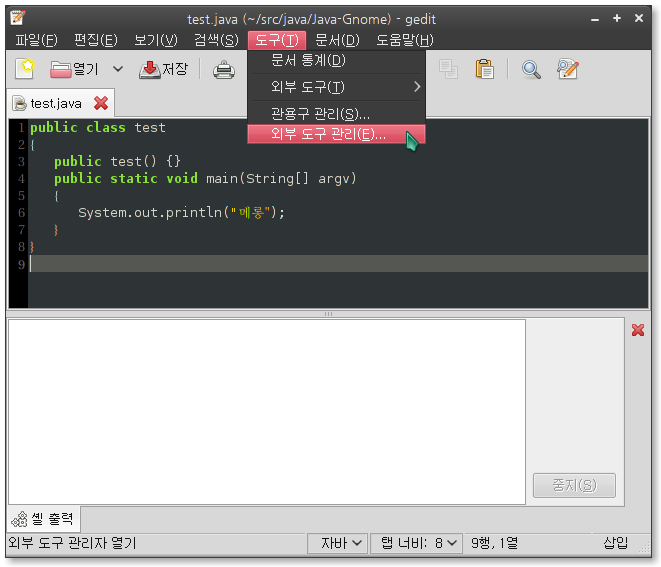Open the 문서(D) menu
This screenshot has width=661, height=567.
click(337, 40)
